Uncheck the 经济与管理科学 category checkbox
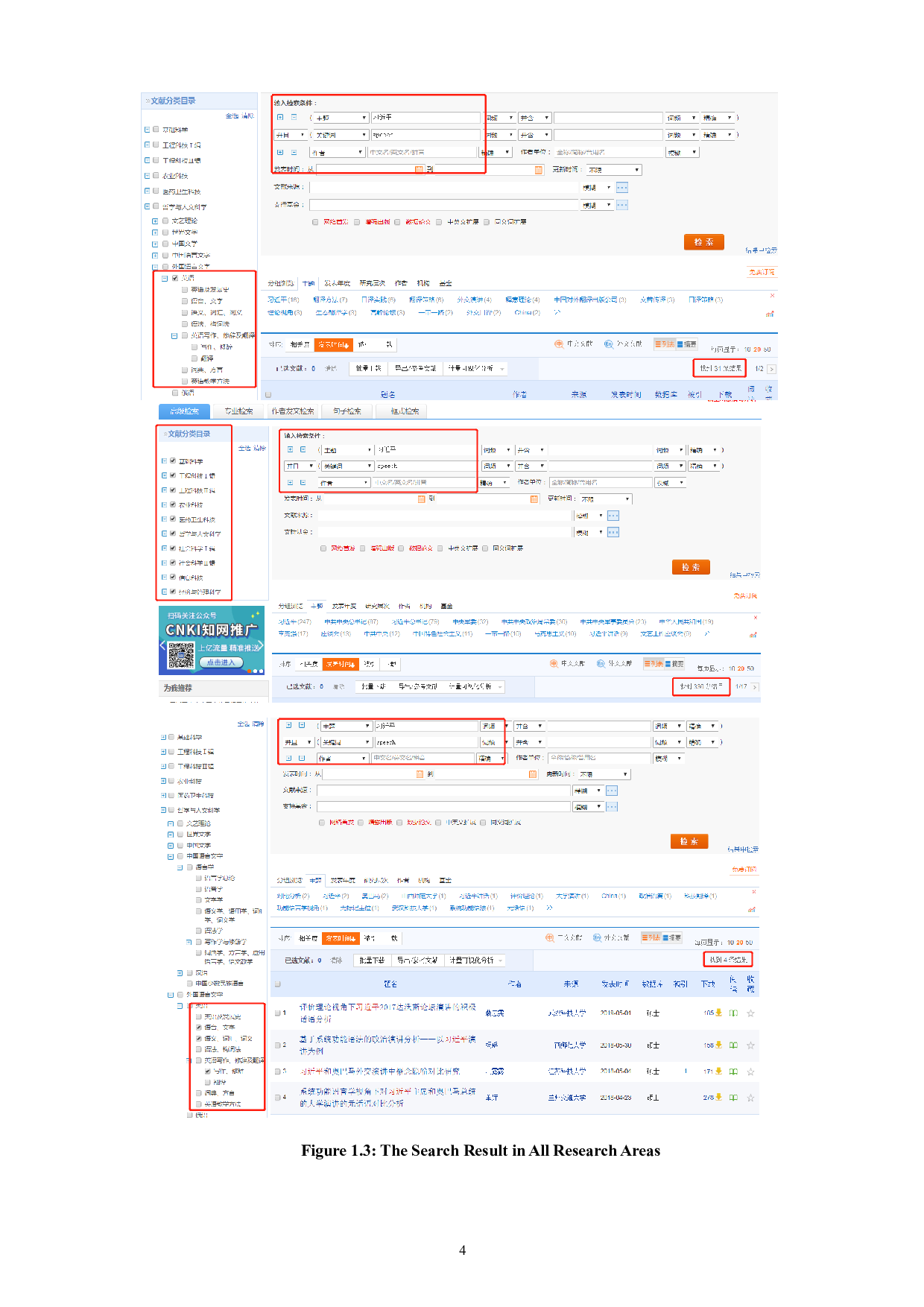 [173, 592]
